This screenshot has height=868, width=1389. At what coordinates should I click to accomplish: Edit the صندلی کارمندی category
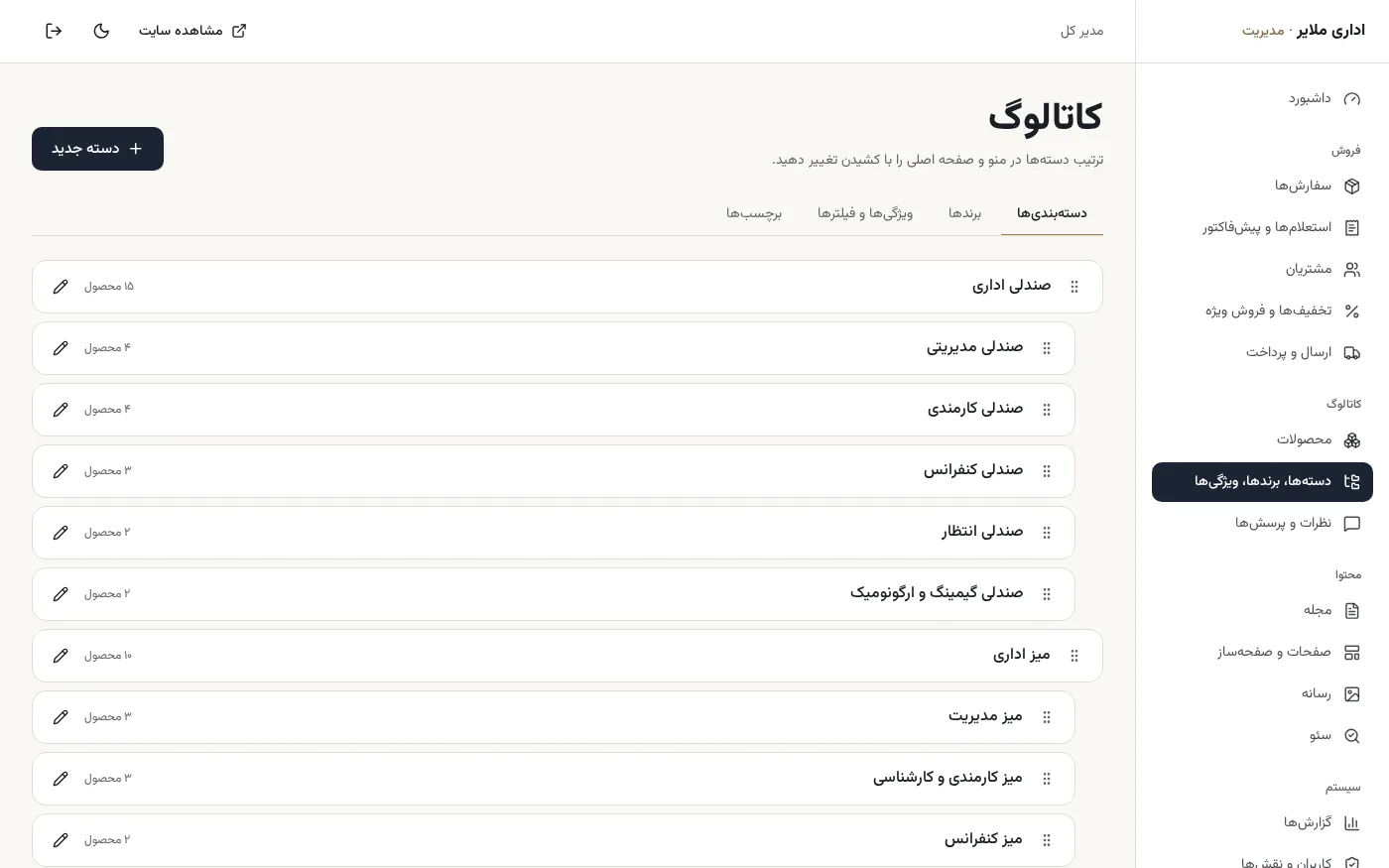[x=61, y=410]
